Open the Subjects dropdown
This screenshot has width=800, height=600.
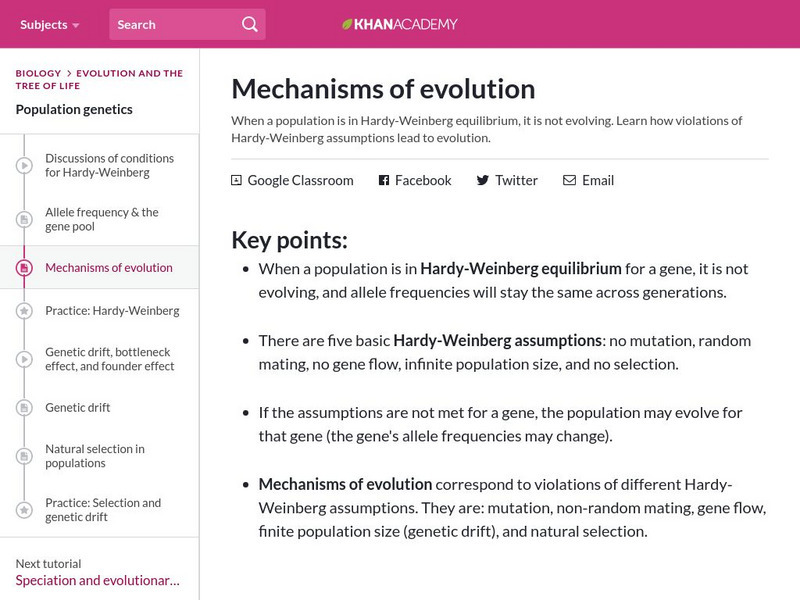tap(42, 23)
